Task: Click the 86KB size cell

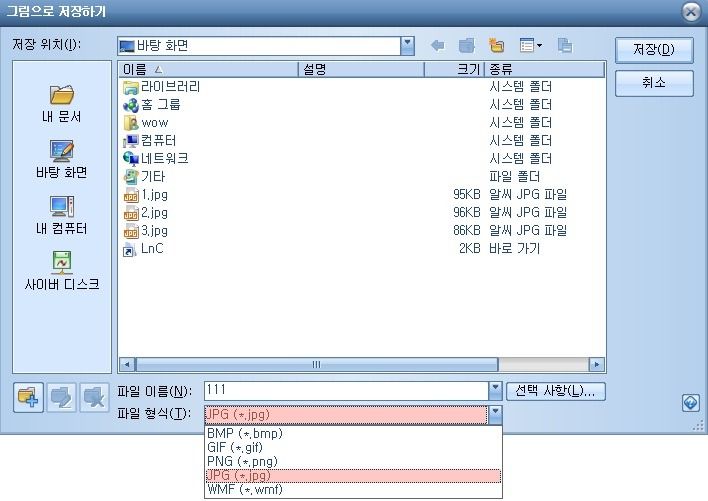Action: (x=466, y=231)
